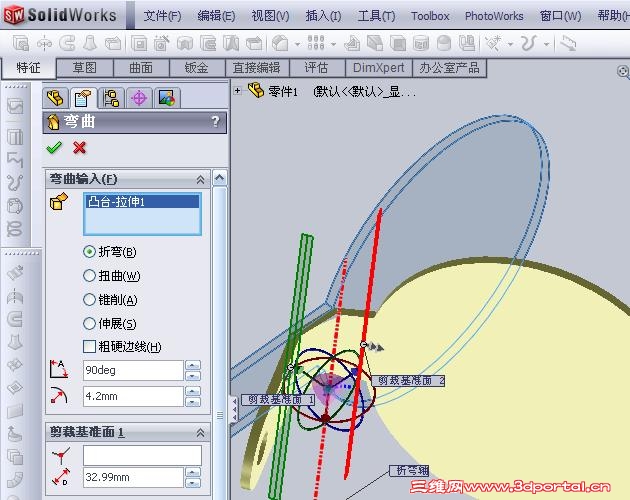This screenshot has height=500, width=630.
Task: Collapse the 弯曲输入(F) section
Action: pyautogui.click(x=200, y=179)
